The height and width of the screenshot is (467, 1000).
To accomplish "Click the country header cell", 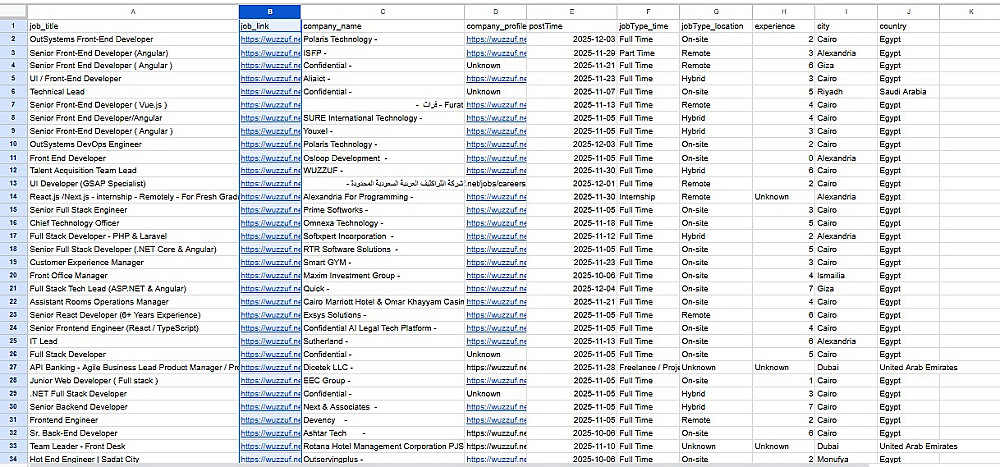I will tap(908, 26).
